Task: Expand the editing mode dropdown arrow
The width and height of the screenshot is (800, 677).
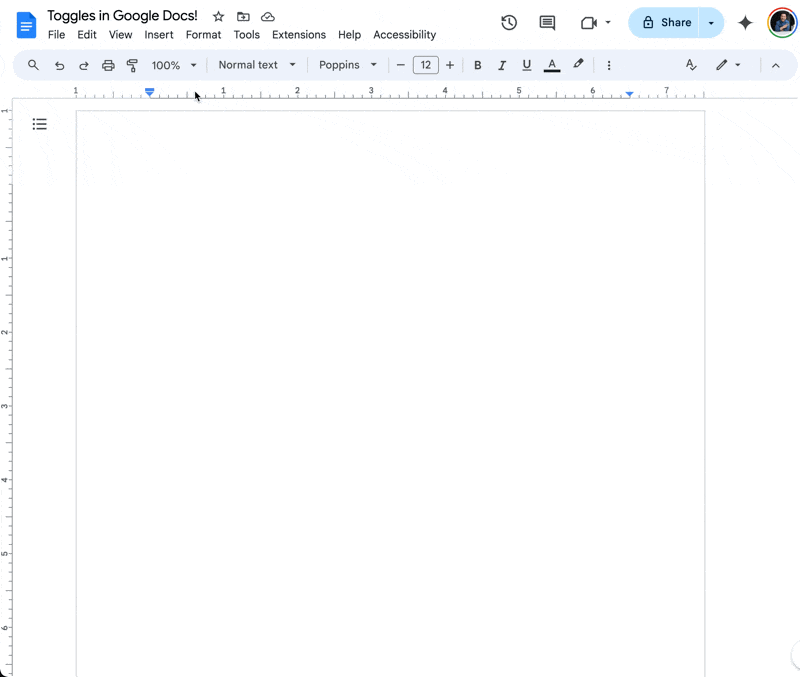Action: (738, 65)
